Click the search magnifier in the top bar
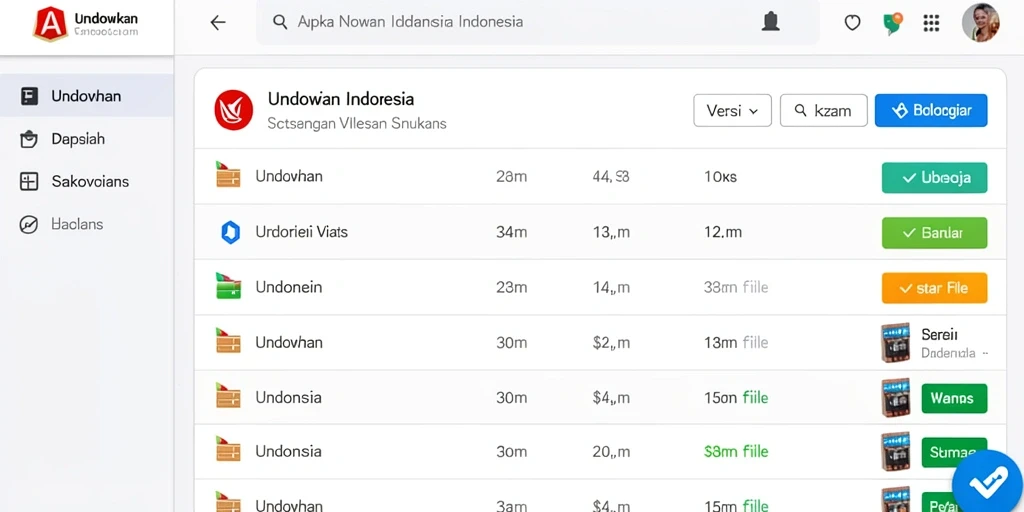1024x512 pixels. click(x=280, y=22)
